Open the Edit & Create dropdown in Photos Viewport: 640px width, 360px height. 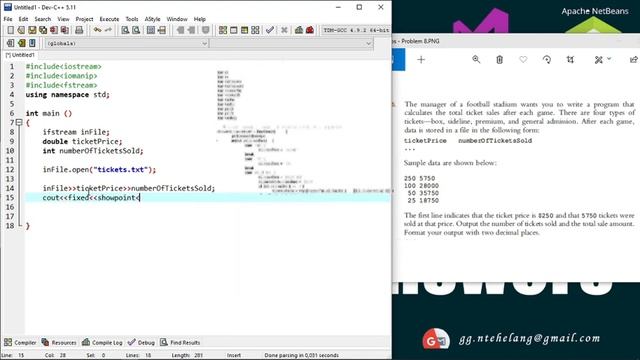[602, 60]
